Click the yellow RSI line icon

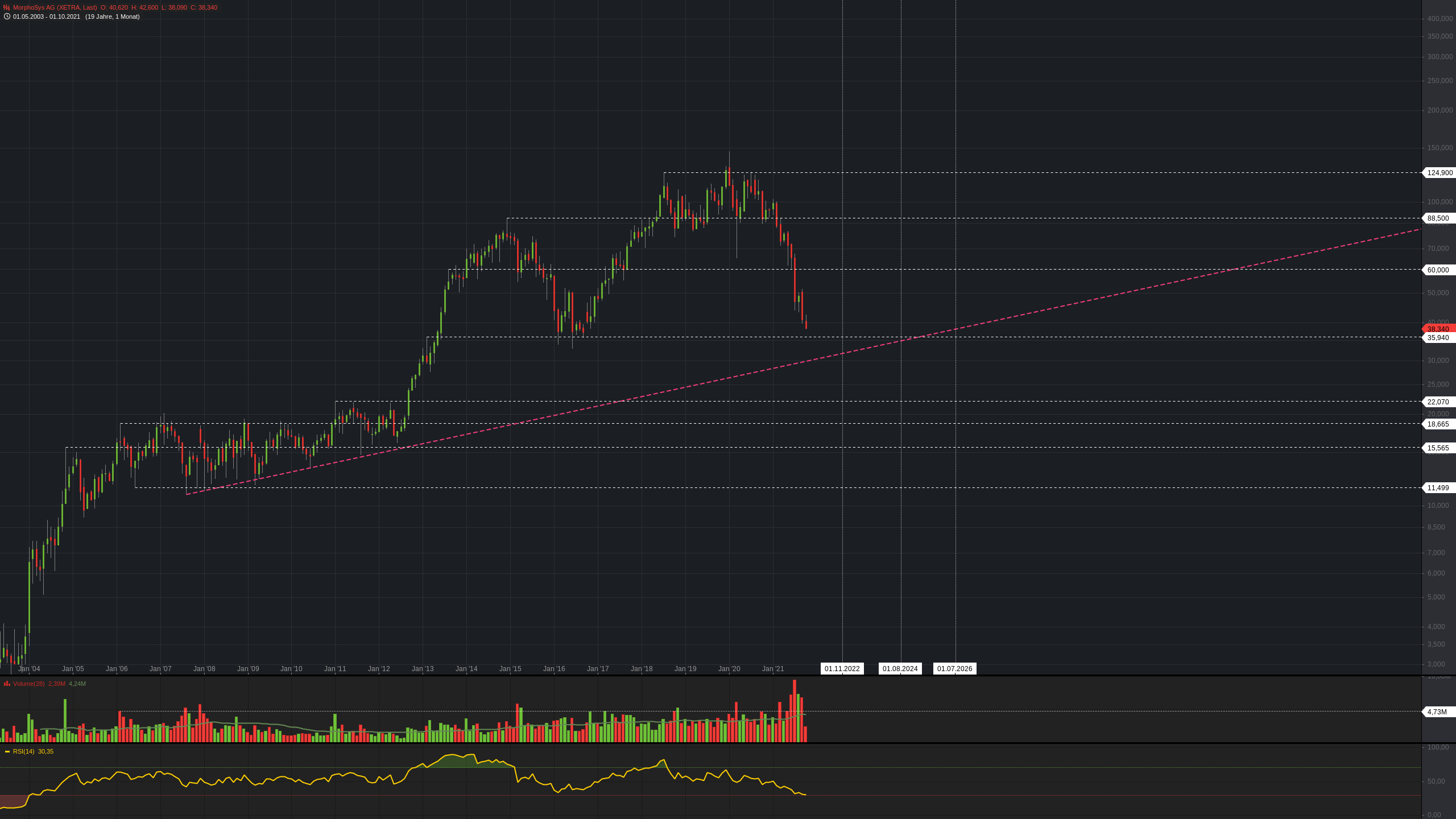7,752
